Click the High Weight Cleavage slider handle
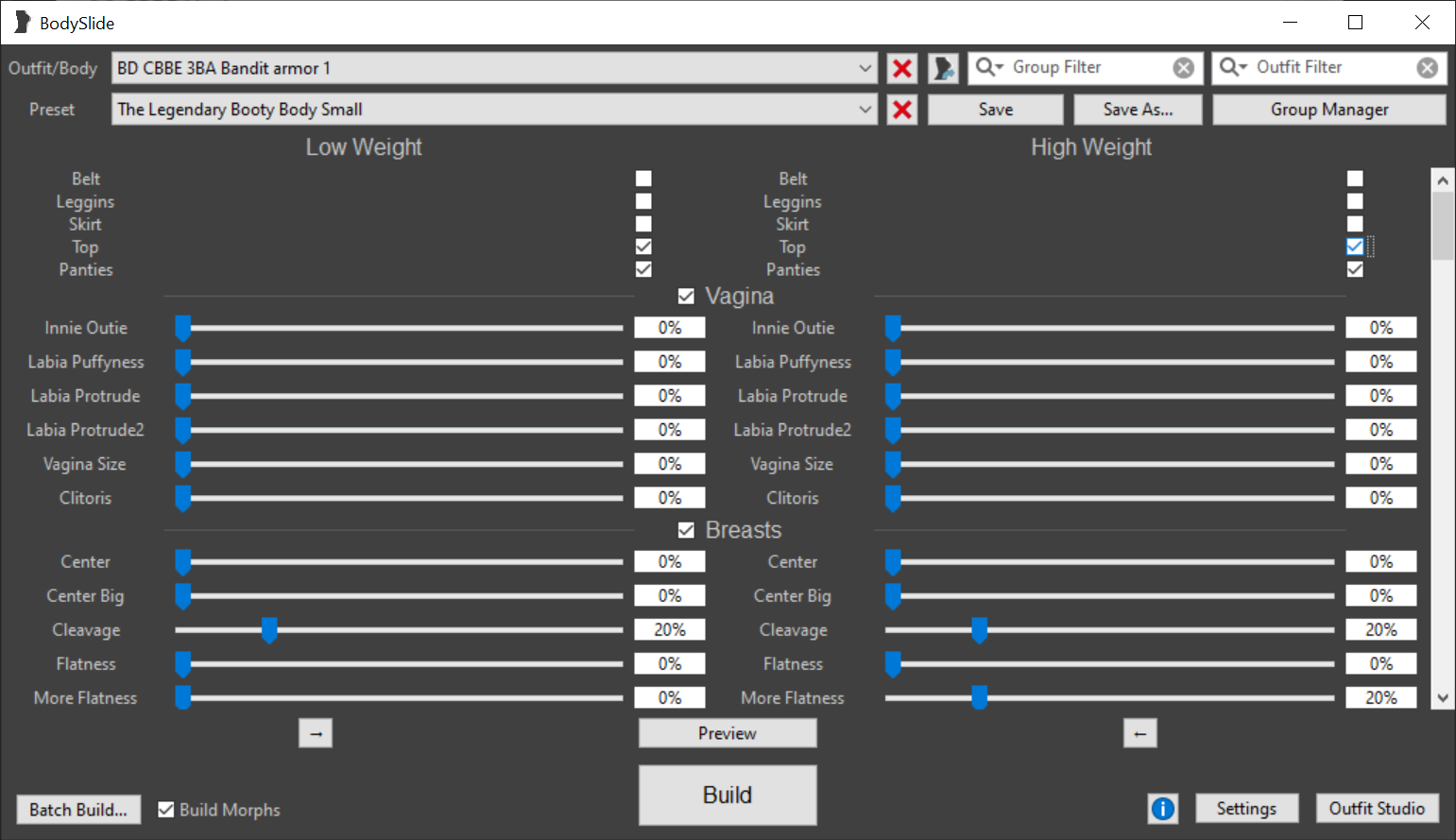The width and height of the screenshot is (1456, 840). [980, 630]
